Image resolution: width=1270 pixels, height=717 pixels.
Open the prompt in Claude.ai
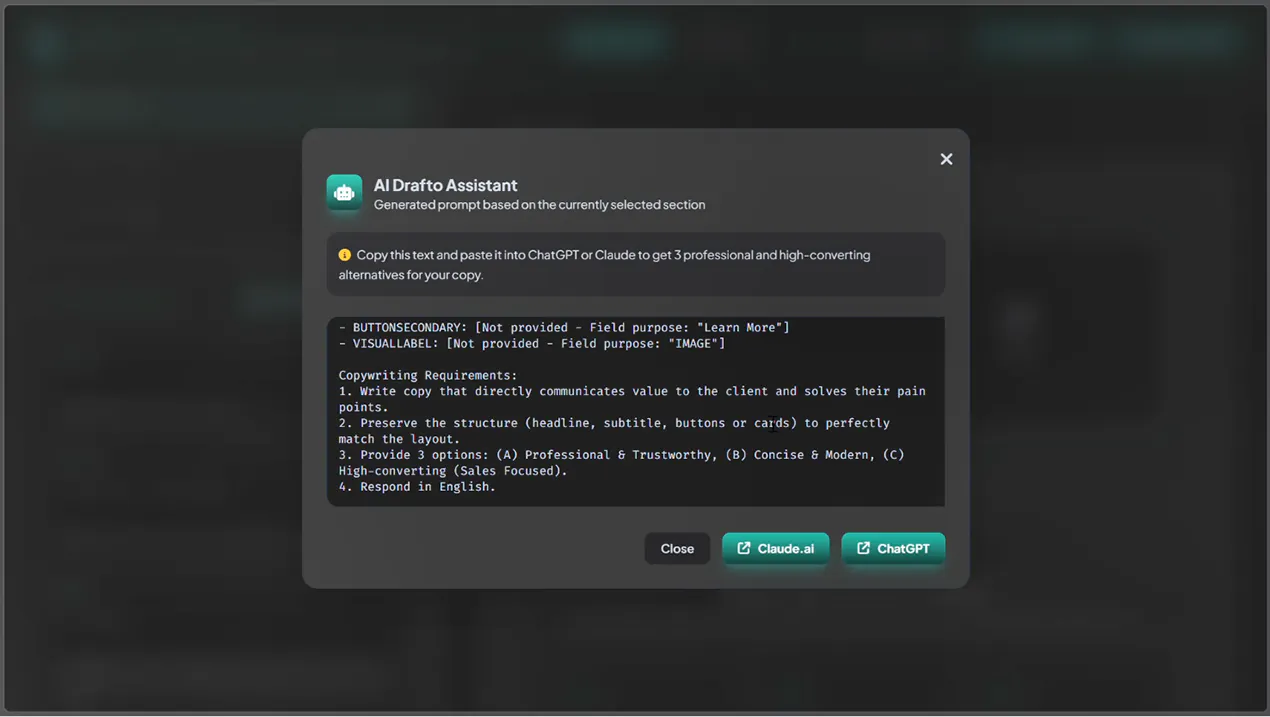pyautogui.click(x=775, y=548)
